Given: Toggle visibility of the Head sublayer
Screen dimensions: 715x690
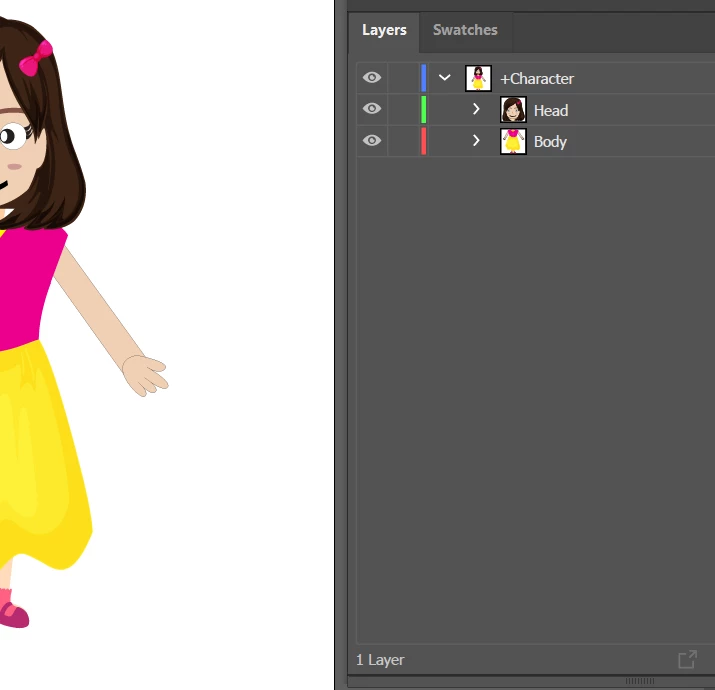Looking at the screenshot, I should point(372,109).
